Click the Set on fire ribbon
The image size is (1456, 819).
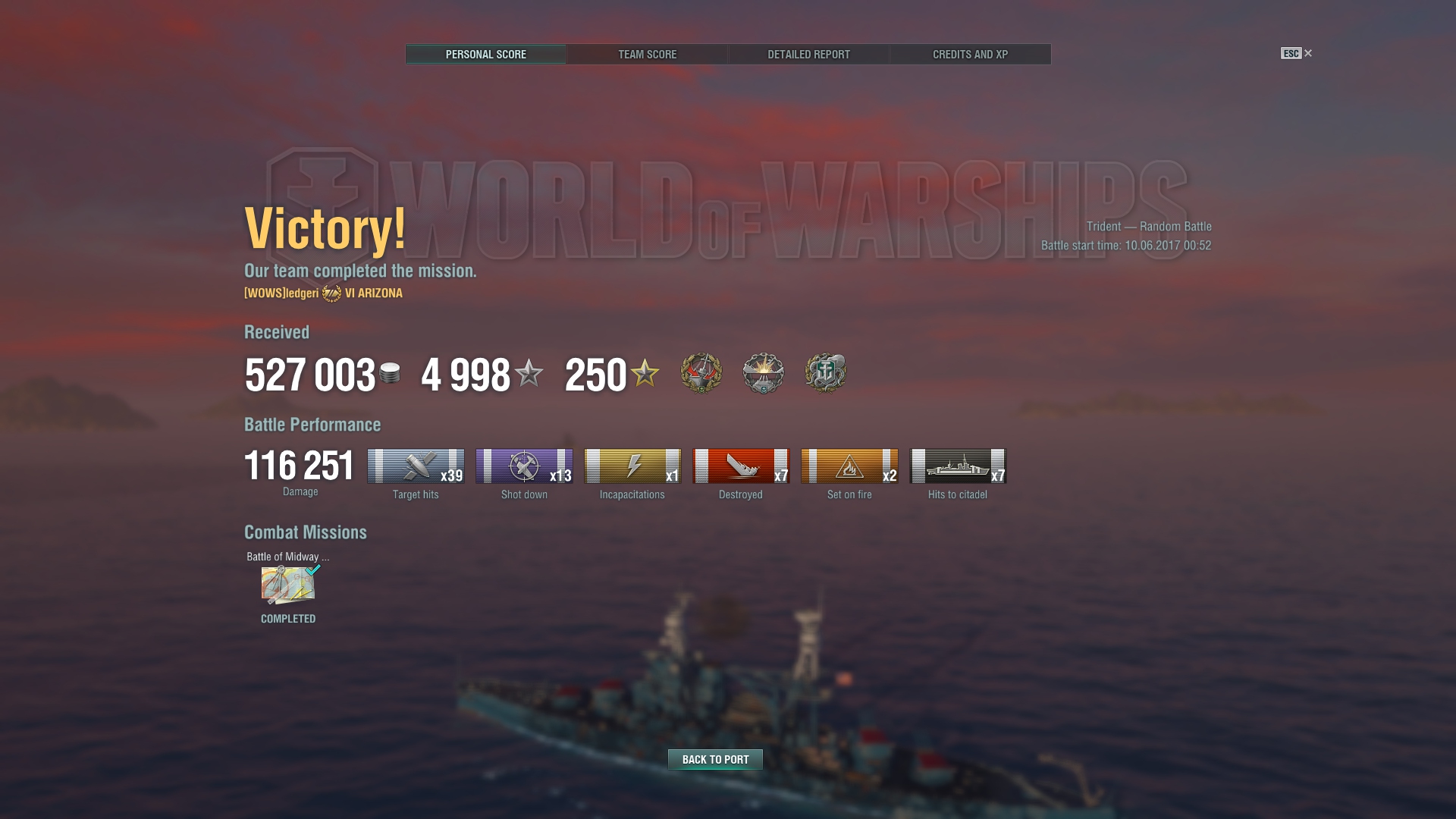click(x=849, y=466)
